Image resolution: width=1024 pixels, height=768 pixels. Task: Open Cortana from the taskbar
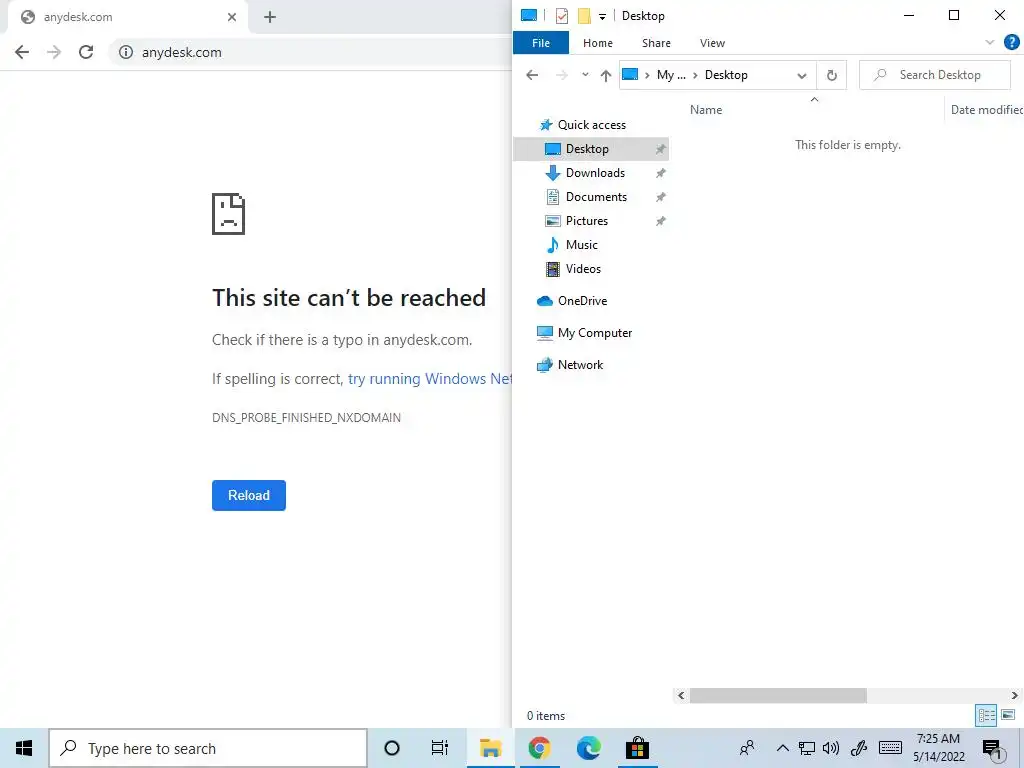click(x=392, y=748)
